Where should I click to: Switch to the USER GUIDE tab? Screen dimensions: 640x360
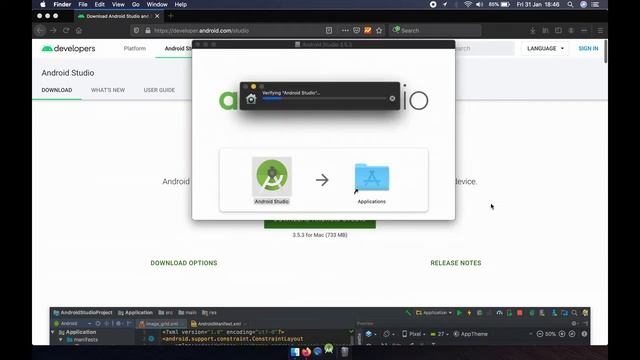coord(159,90)
